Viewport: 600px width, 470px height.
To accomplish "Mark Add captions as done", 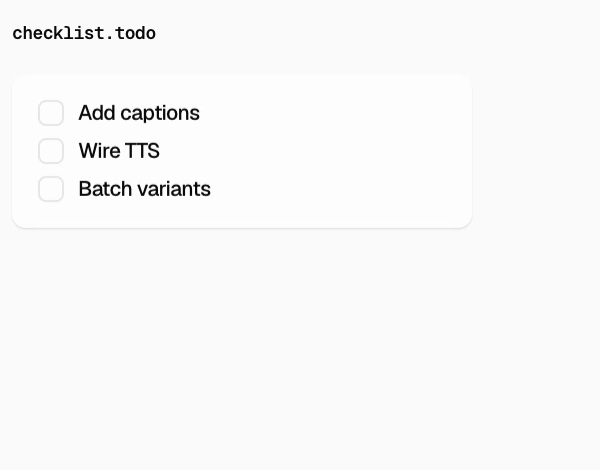I will coord(51,113).
